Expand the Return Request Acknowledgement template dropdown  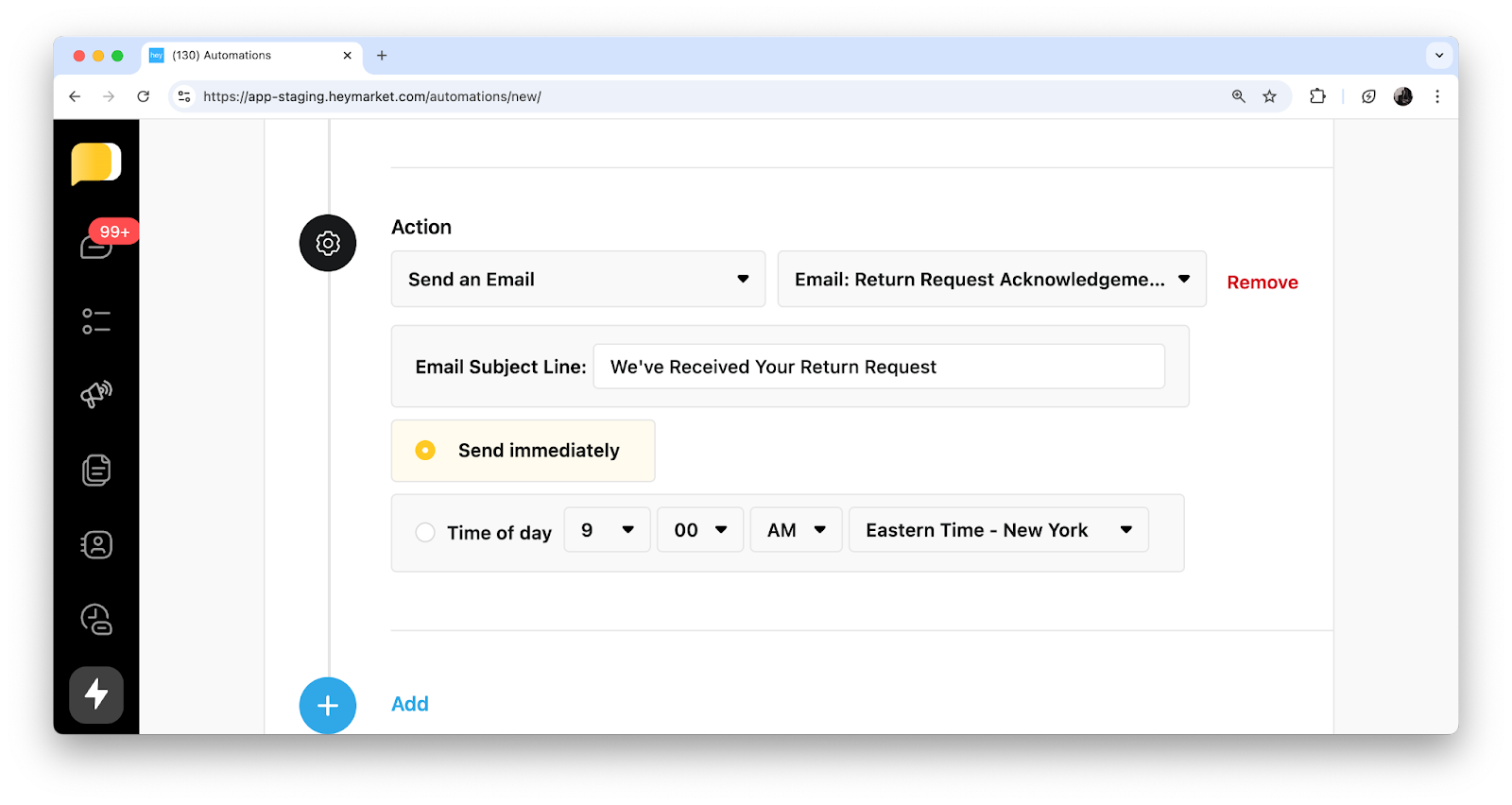pyautogui.click(x=991, y=280)
